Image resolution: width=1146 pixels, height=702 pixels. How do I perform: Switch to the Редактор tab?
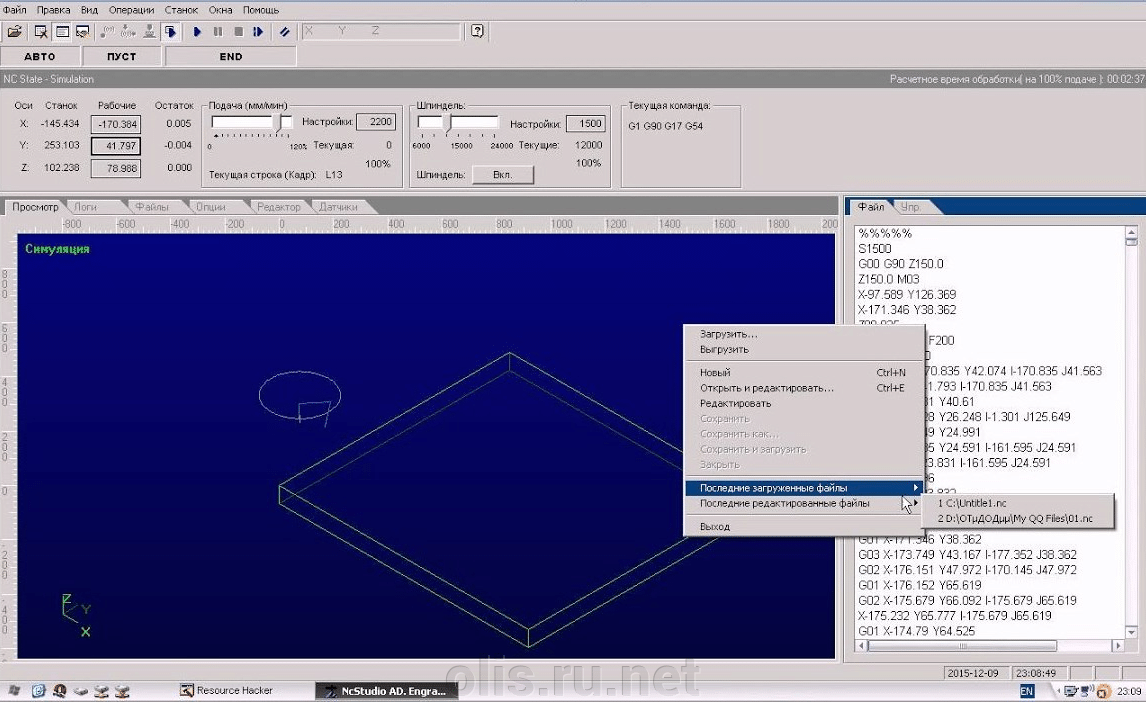point(278,207)
